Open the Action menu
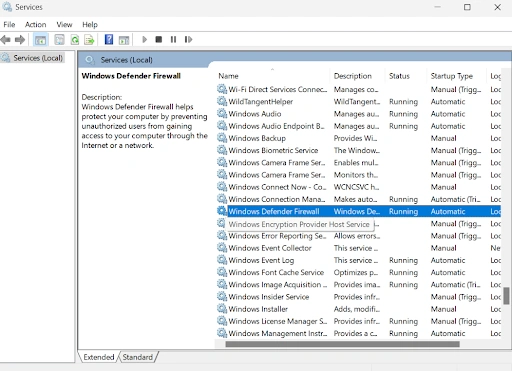 coord(35,25)
